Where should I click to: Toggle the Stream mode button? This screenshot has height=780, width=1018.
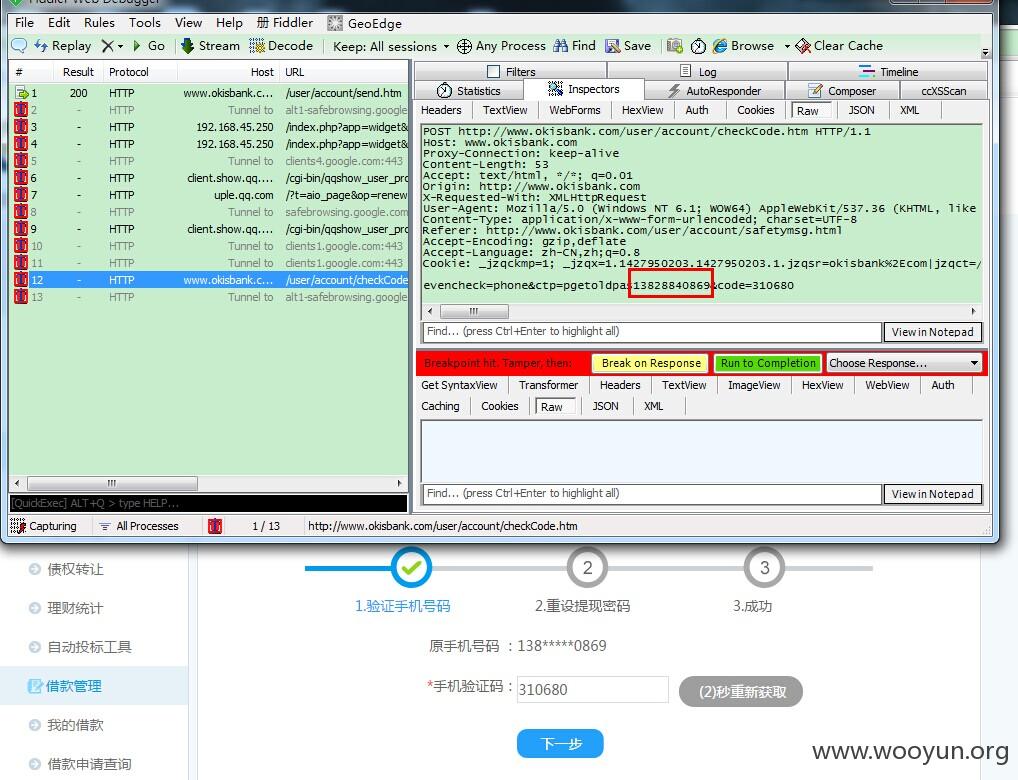click(x=210, y=45)
